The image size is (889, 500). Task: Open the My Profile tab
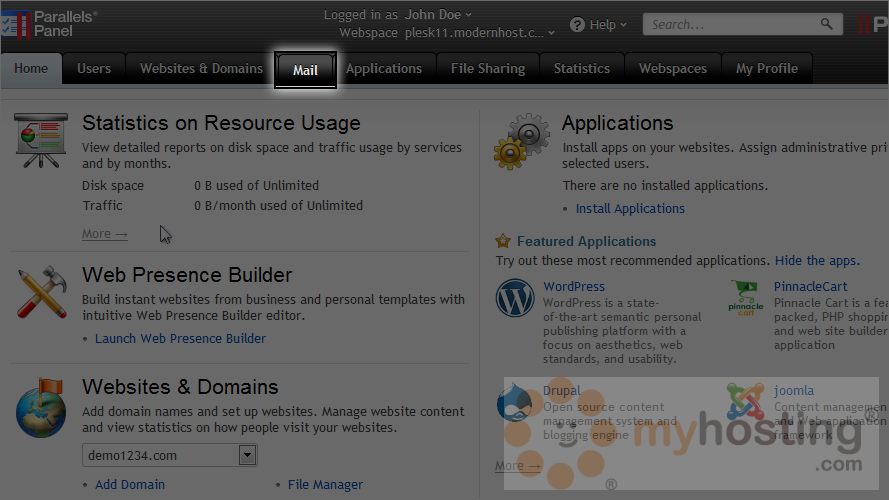[767, 69]
